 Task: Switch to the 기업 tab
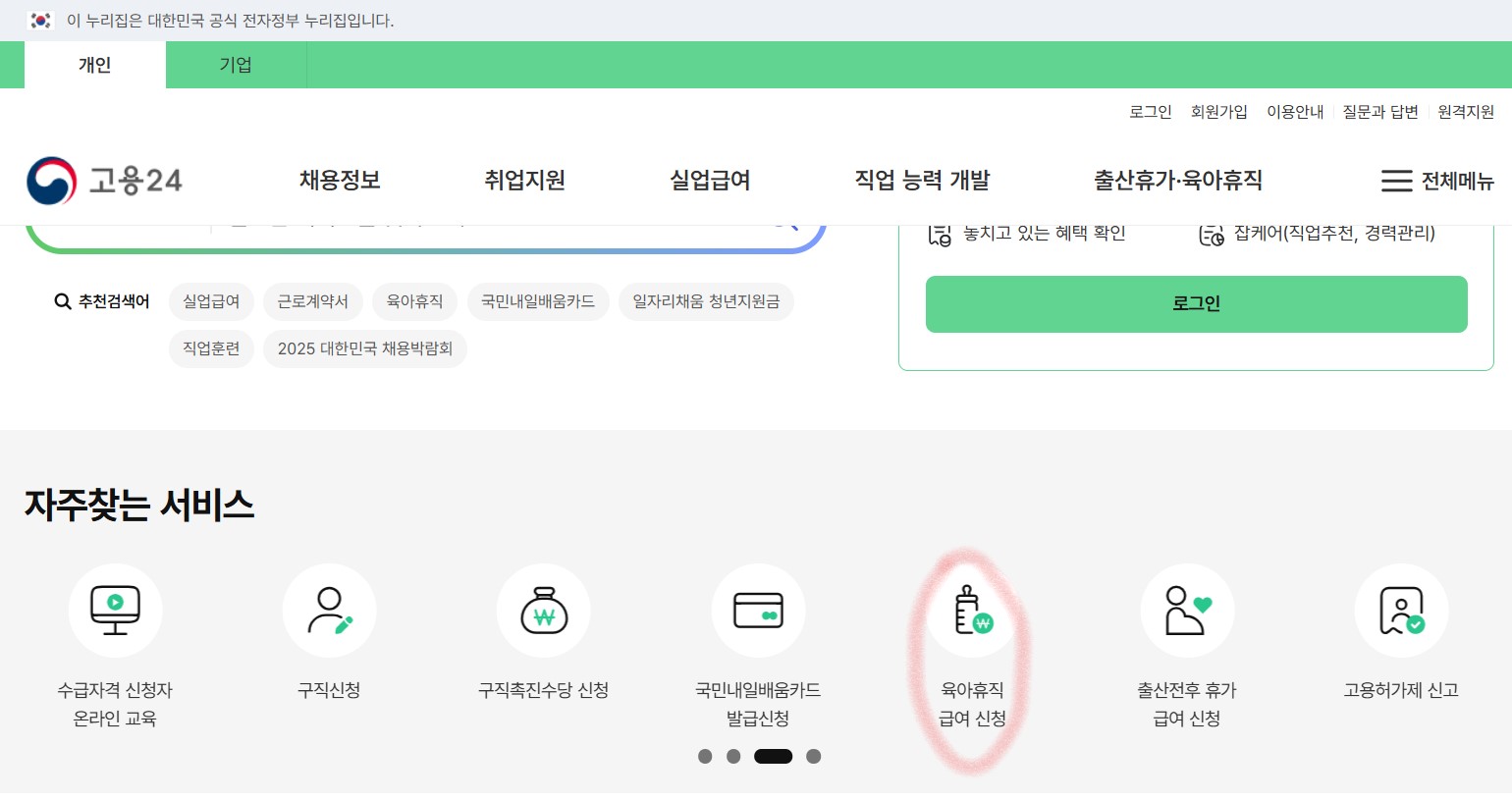(236, 65)
